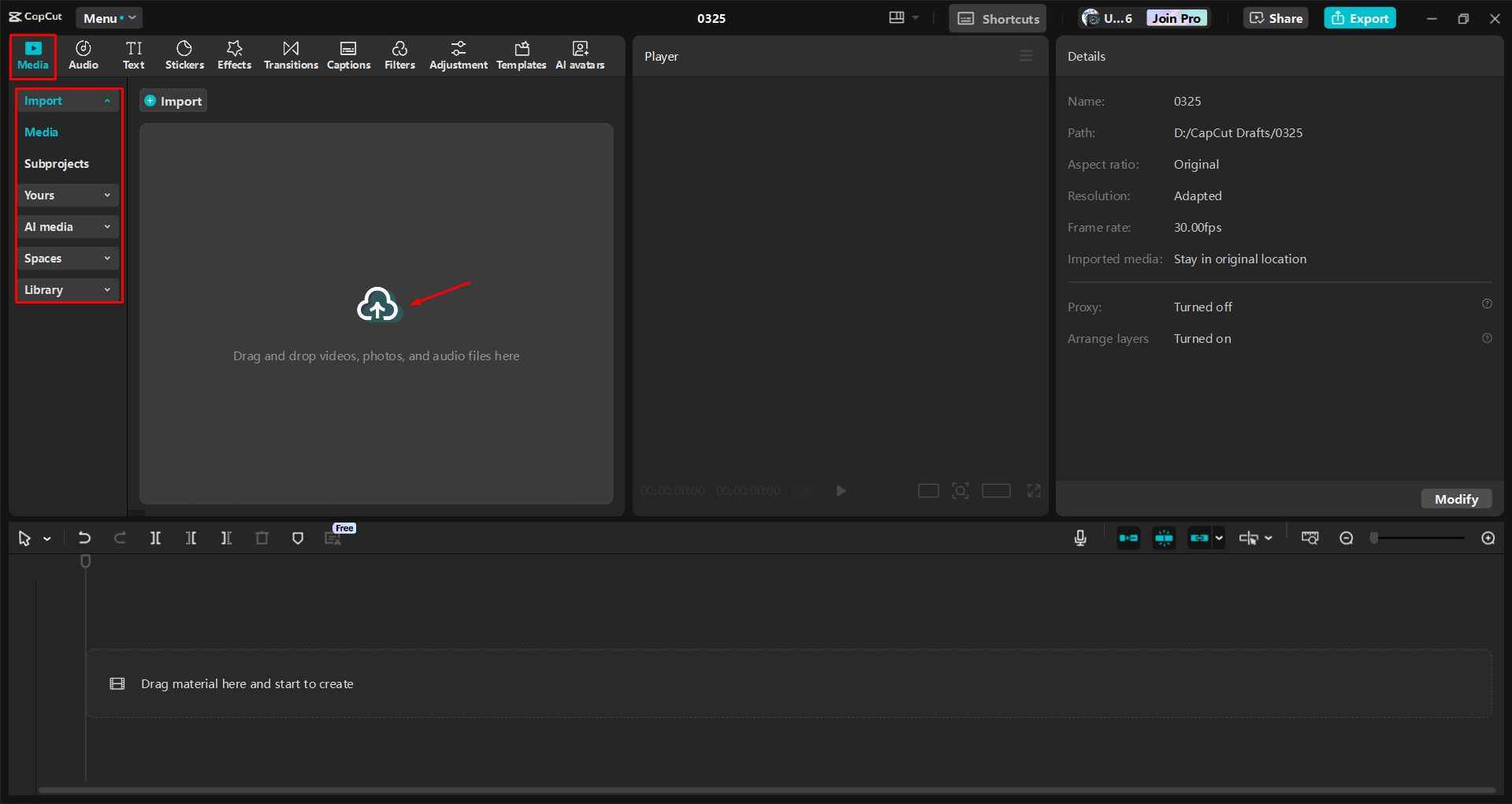Click the Undo icon above the timeline
Screen dimensions: 1512x804
coord(84,538)
